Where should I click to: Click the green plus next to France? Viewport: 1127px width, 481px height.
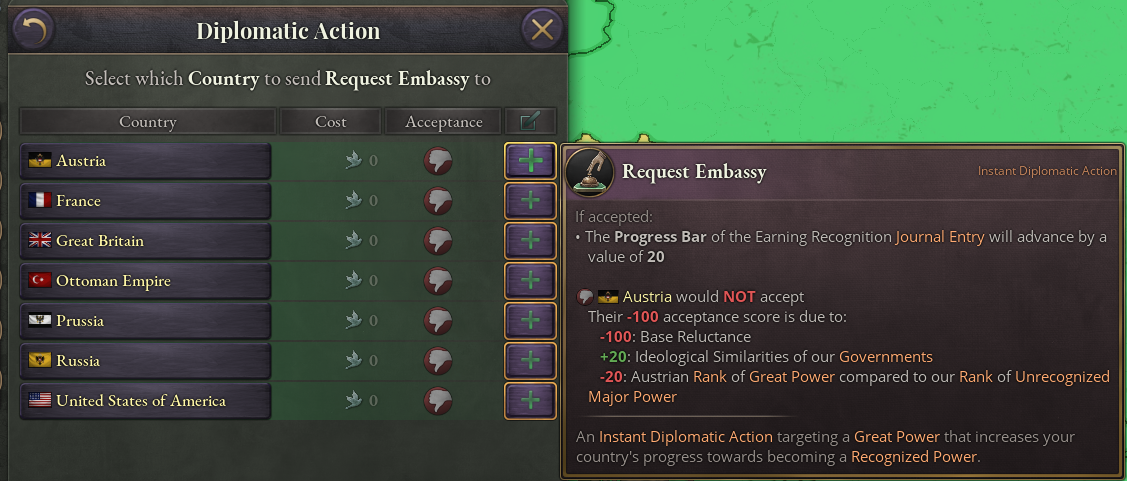click(x=530, y=201)
